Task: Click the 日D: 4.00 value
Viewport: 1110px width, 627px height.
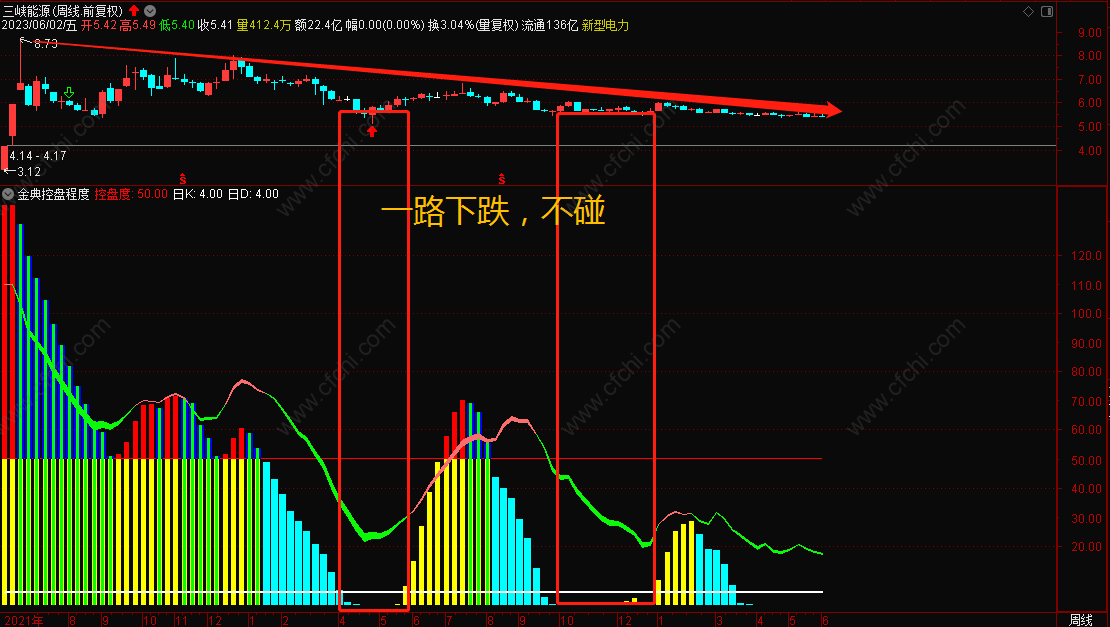Action: (253, 194)
